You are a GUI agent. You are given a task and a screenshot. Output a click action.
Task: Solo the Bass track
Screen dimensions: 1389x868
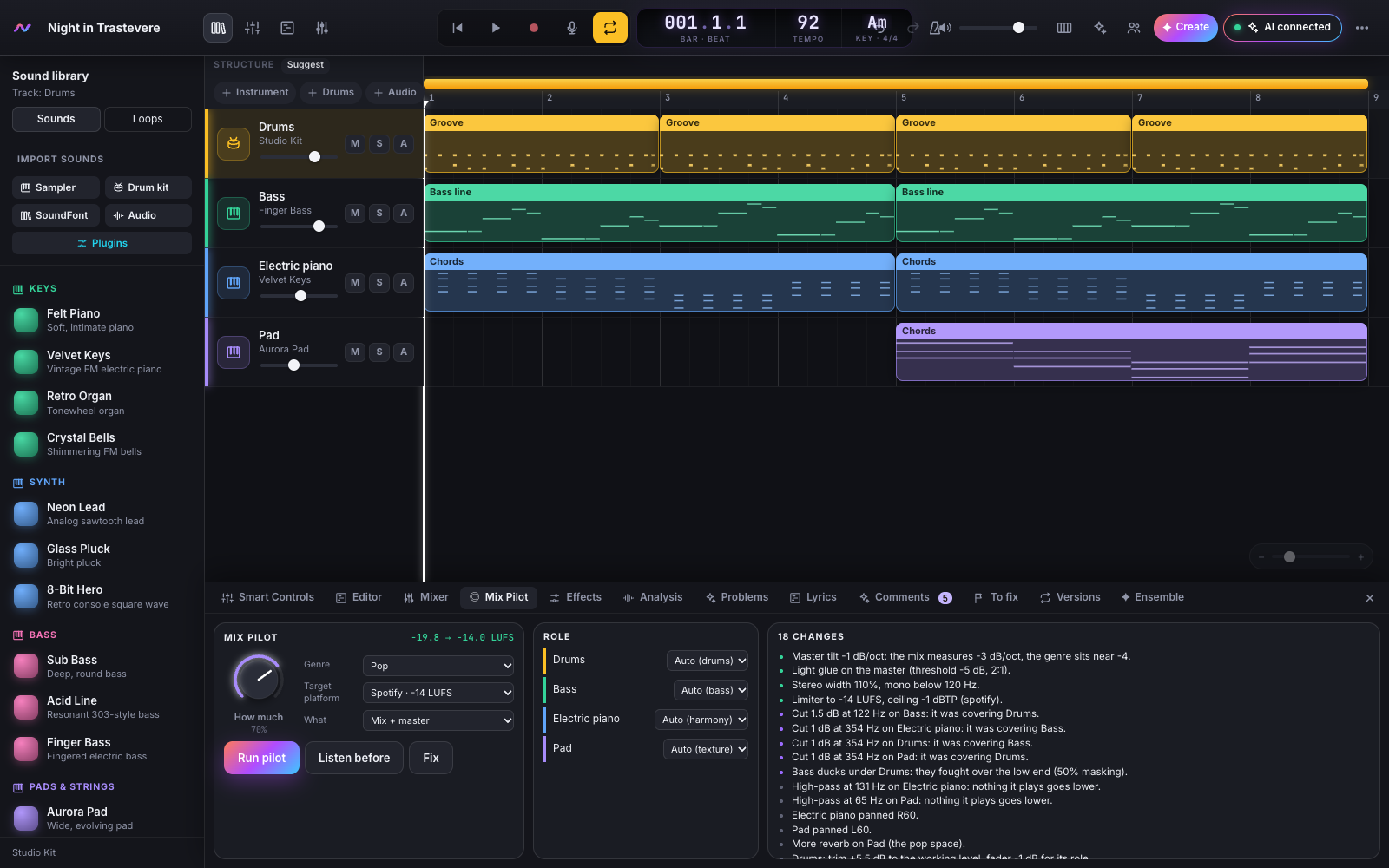[x=379, y=214]
